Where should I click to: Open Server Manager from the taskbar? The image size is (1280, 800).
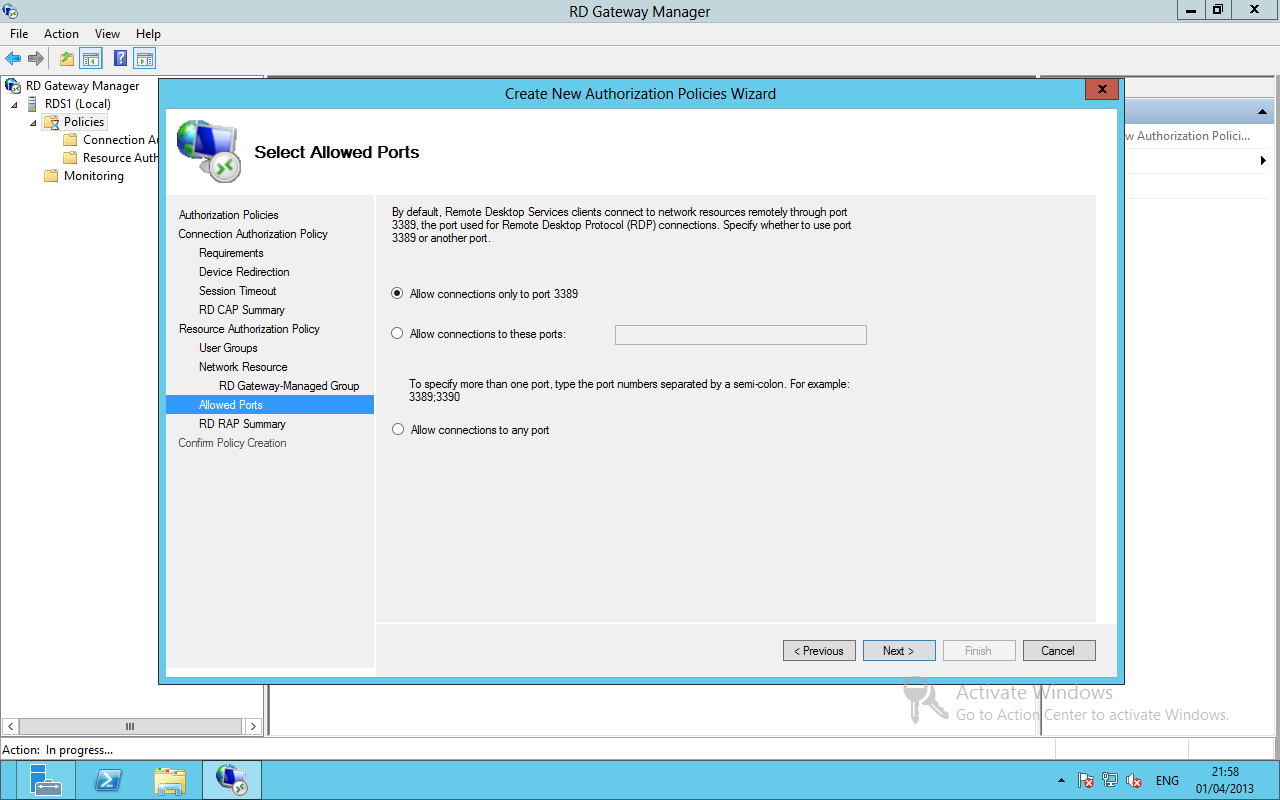(x=46, y=780)
